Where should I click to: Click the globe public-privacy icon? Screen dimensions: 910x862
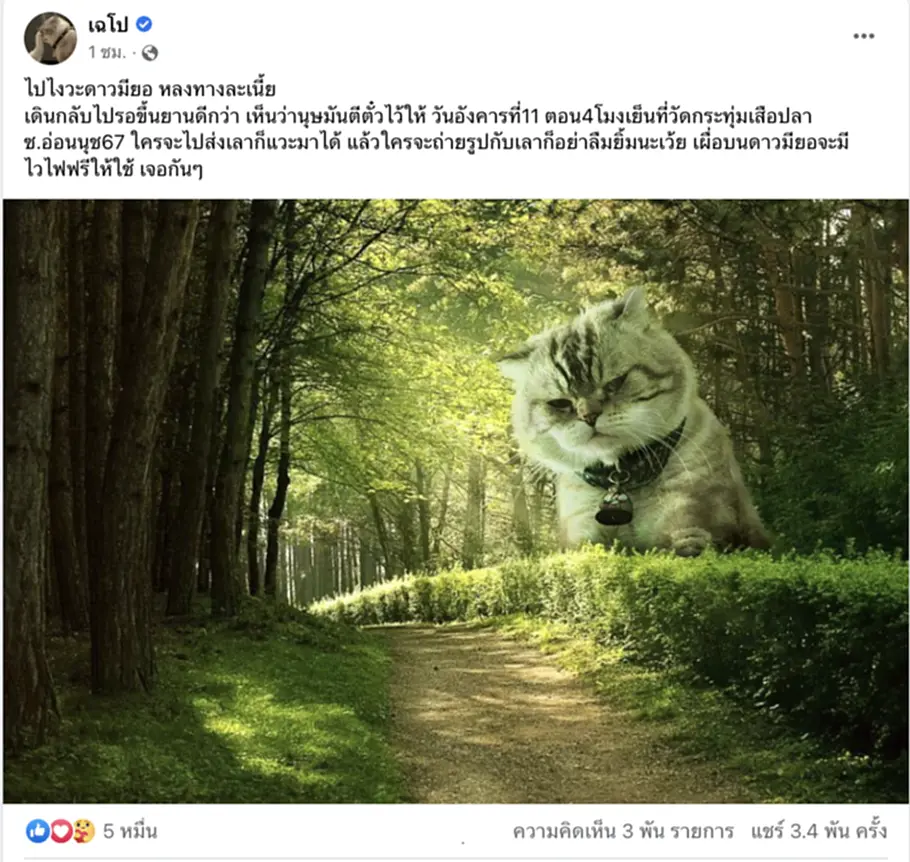(x=150, y=53)
